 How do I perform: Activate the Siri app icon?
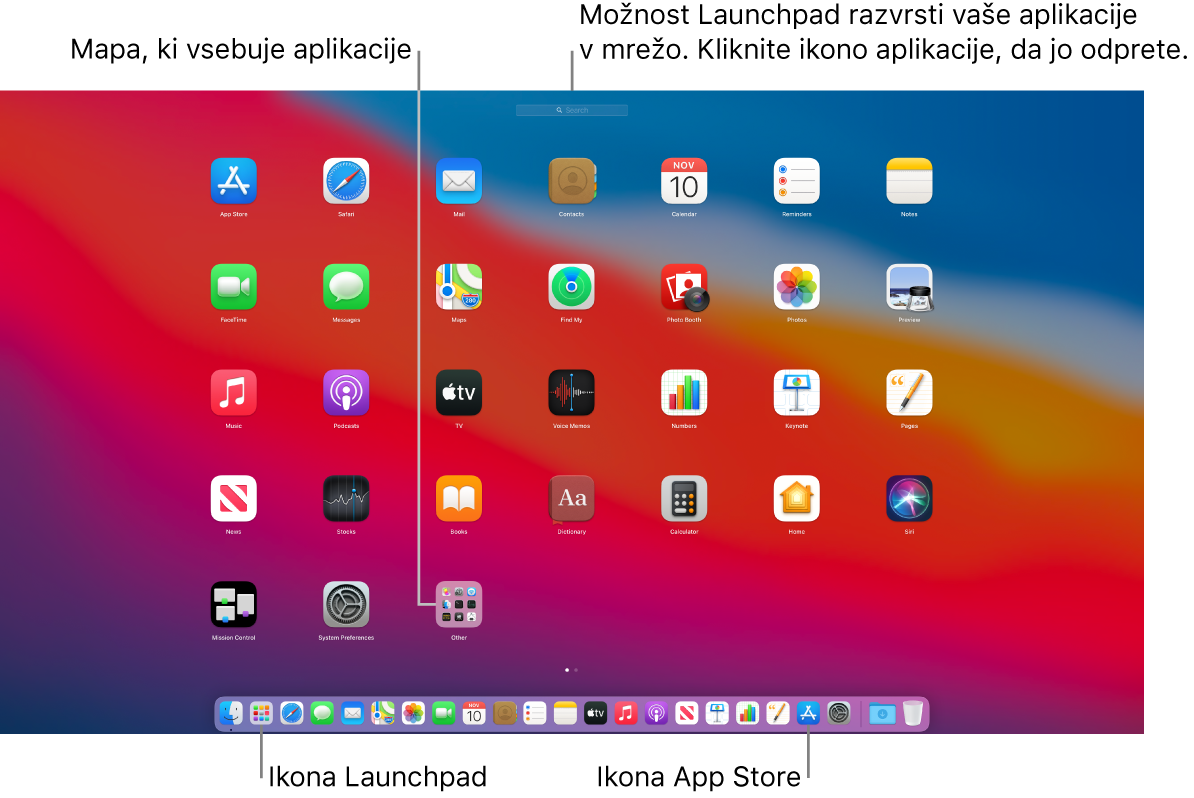pos(909,499)
